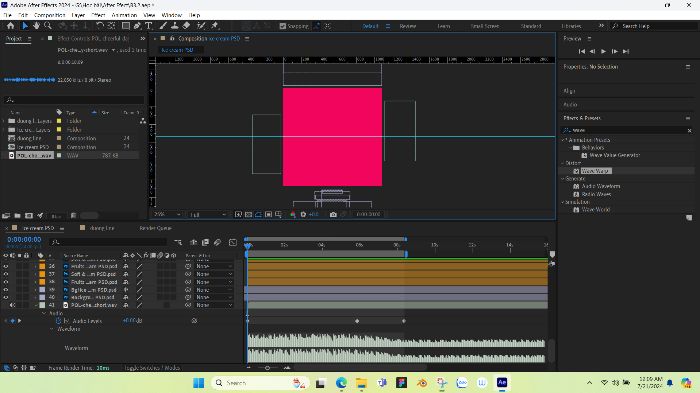Select the Rectangle shape tool
This screenshot has width=700, height=393.
(126, 26)
